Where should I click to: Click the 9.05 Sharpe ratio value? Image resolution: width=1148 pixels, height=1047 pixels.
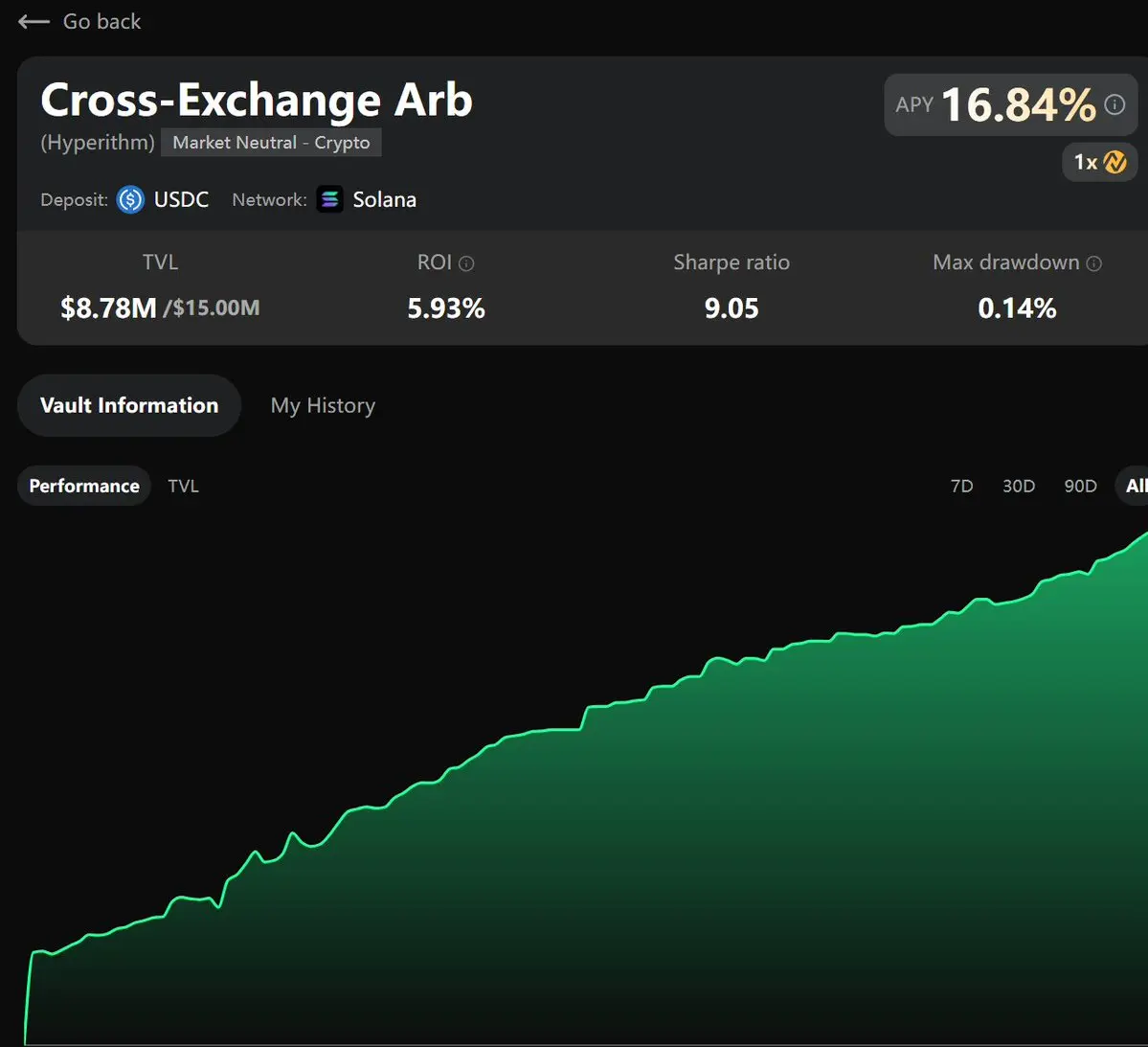pyautogui.click(x=732, y=307)
